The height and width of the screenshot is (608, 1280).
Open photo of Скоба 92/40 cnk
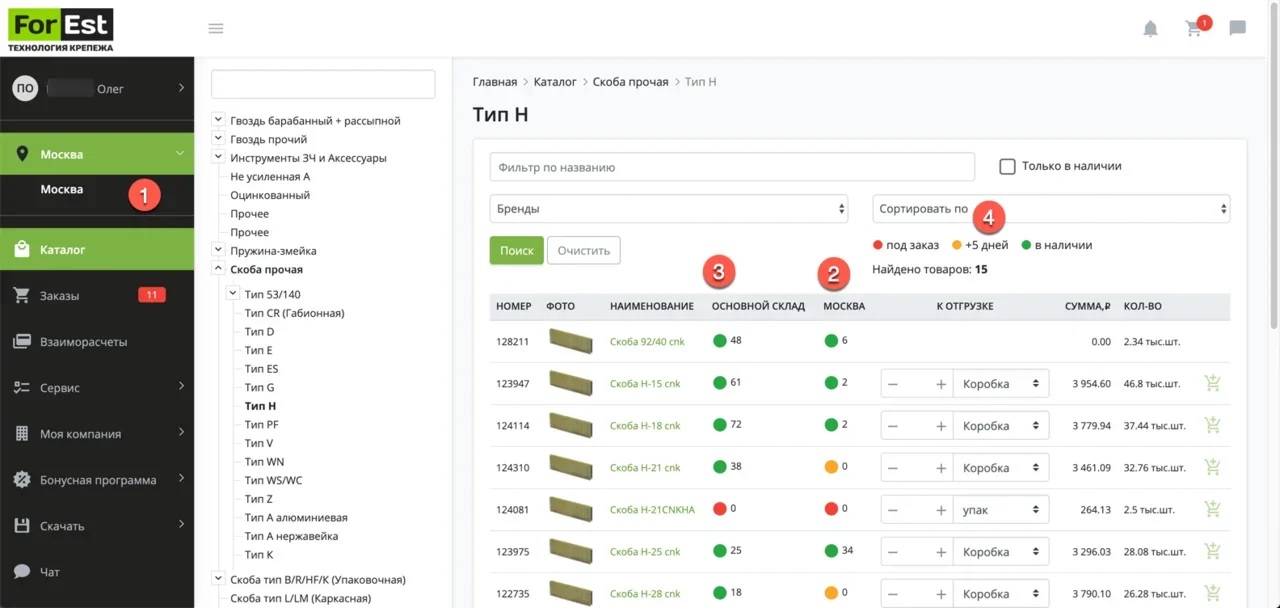tap(570, 341)
